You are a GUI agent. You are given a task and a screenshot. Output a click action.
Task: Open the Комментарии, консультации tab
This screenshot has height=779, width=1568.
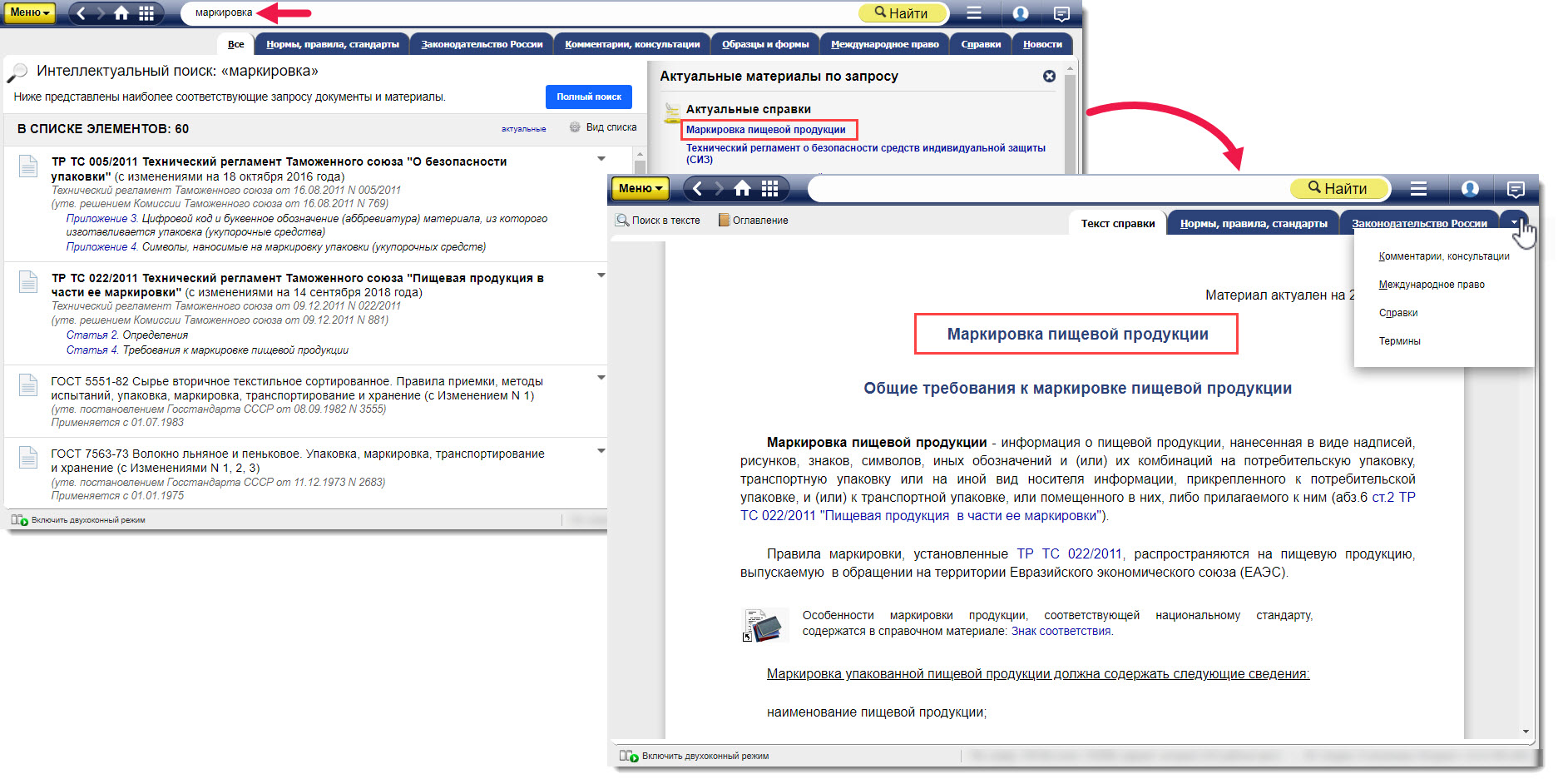pos(632,44)
